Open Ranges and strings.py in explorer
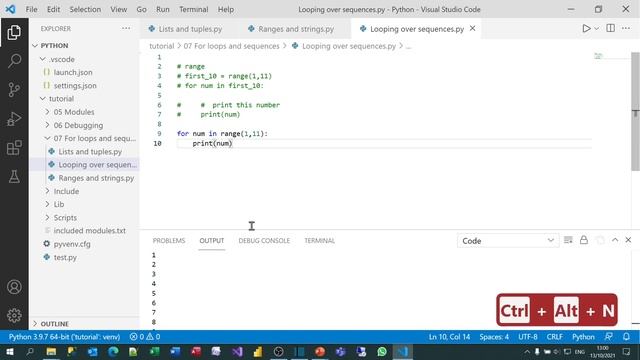Viewport: 640px width, 360px height. coord(85,178)
